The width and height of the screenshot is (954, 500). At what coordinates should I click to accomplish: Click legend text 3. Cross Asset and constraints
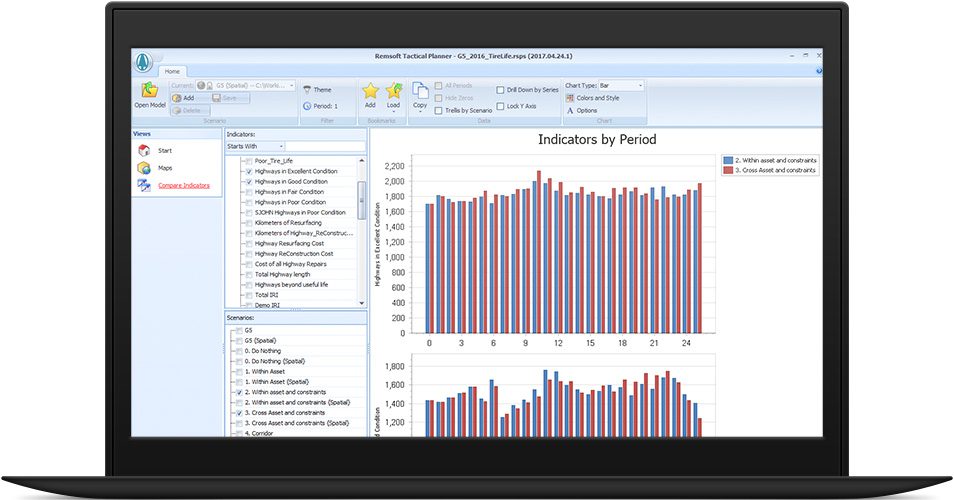pos(775,170)
